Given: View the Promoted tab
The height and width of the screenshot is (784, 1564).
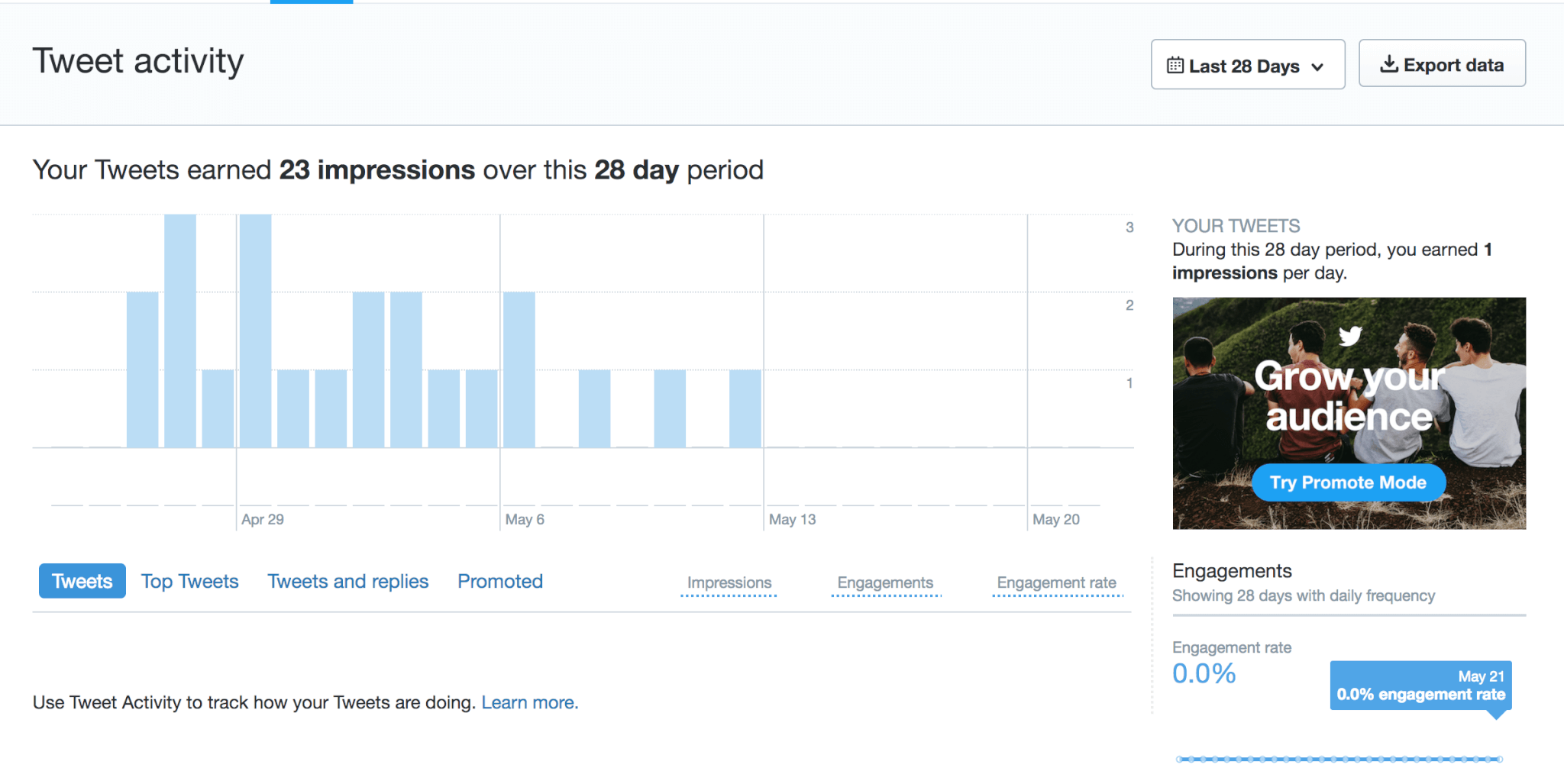Looking at the screenshot, I should [x=499, y=581].
